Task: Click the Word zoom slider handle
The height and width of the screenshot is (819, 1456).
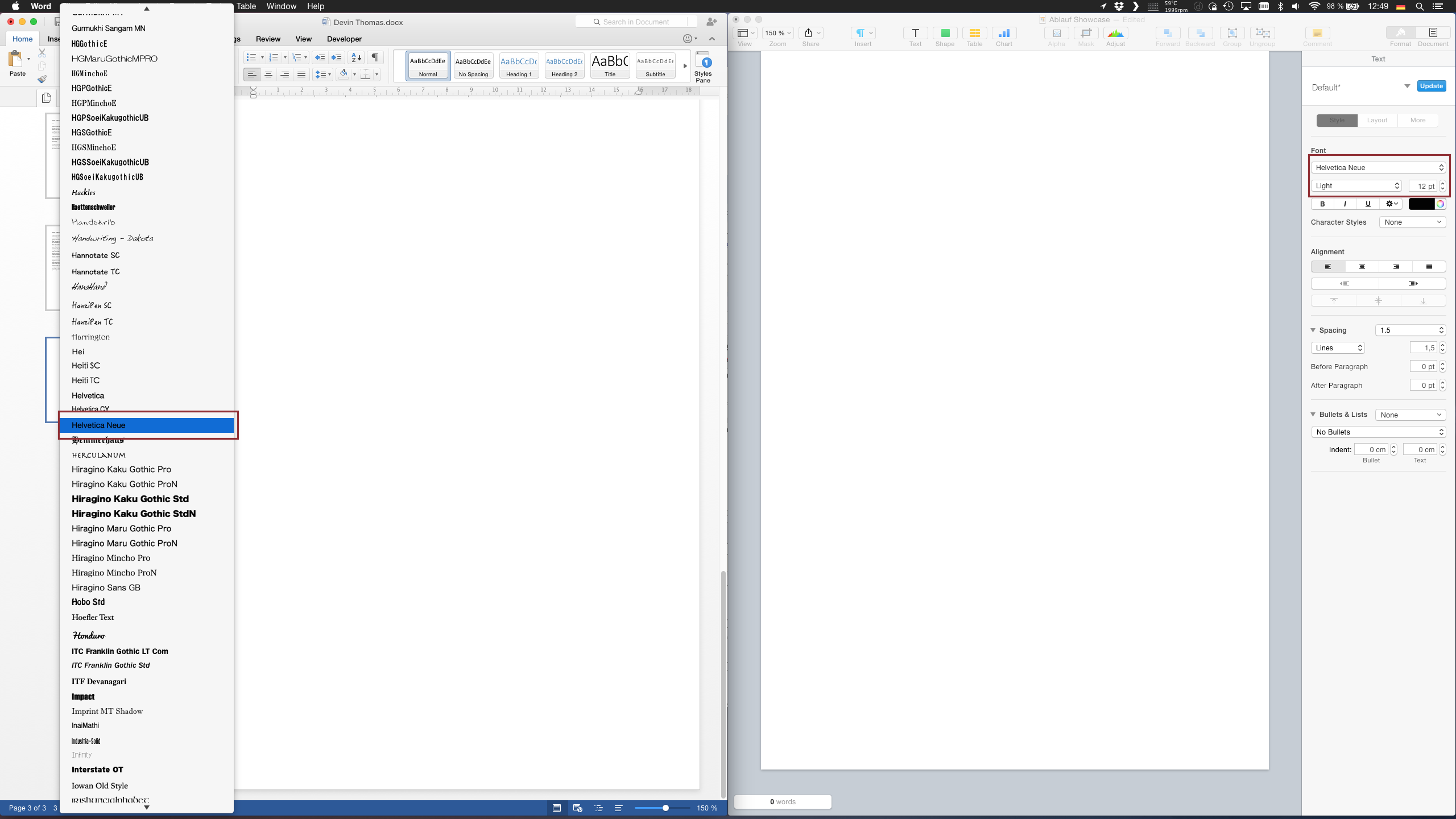Action: click(x=665, y=808)
